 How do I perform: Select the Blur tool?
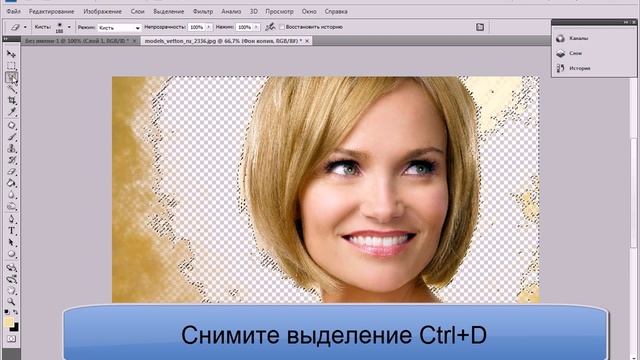[11, 195]
